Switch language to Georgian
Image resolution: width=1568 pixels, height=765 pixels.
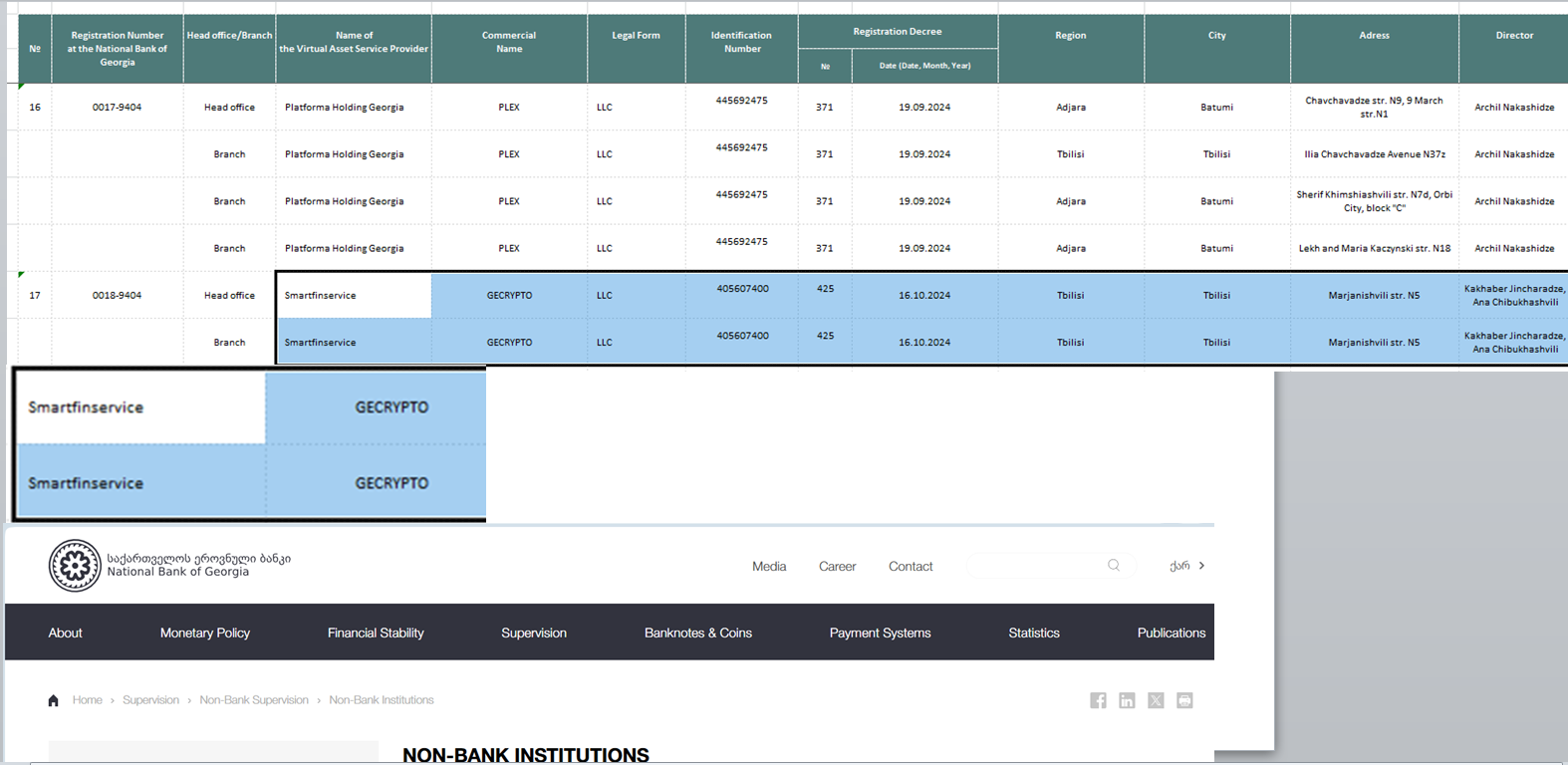pos(1186,566)
